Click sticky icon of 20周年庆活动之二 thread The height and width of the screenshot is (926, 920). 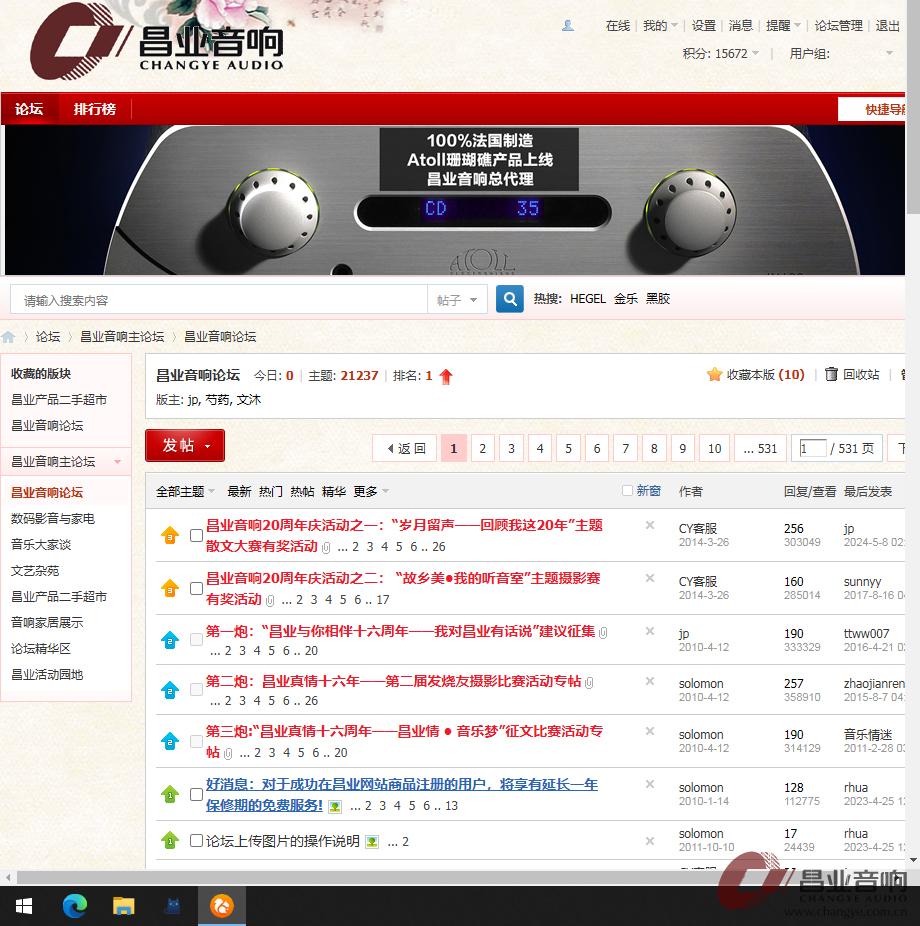click(170, 588)
